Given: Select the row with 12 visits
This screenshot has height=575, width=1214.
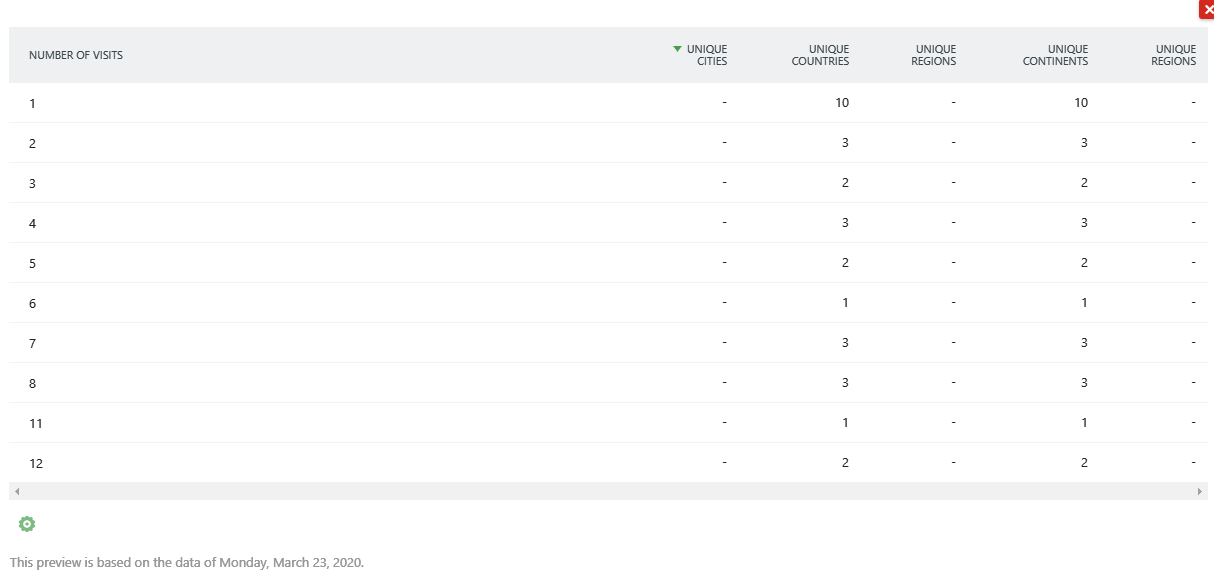Looking at the screenshot, I should [608, 463].
